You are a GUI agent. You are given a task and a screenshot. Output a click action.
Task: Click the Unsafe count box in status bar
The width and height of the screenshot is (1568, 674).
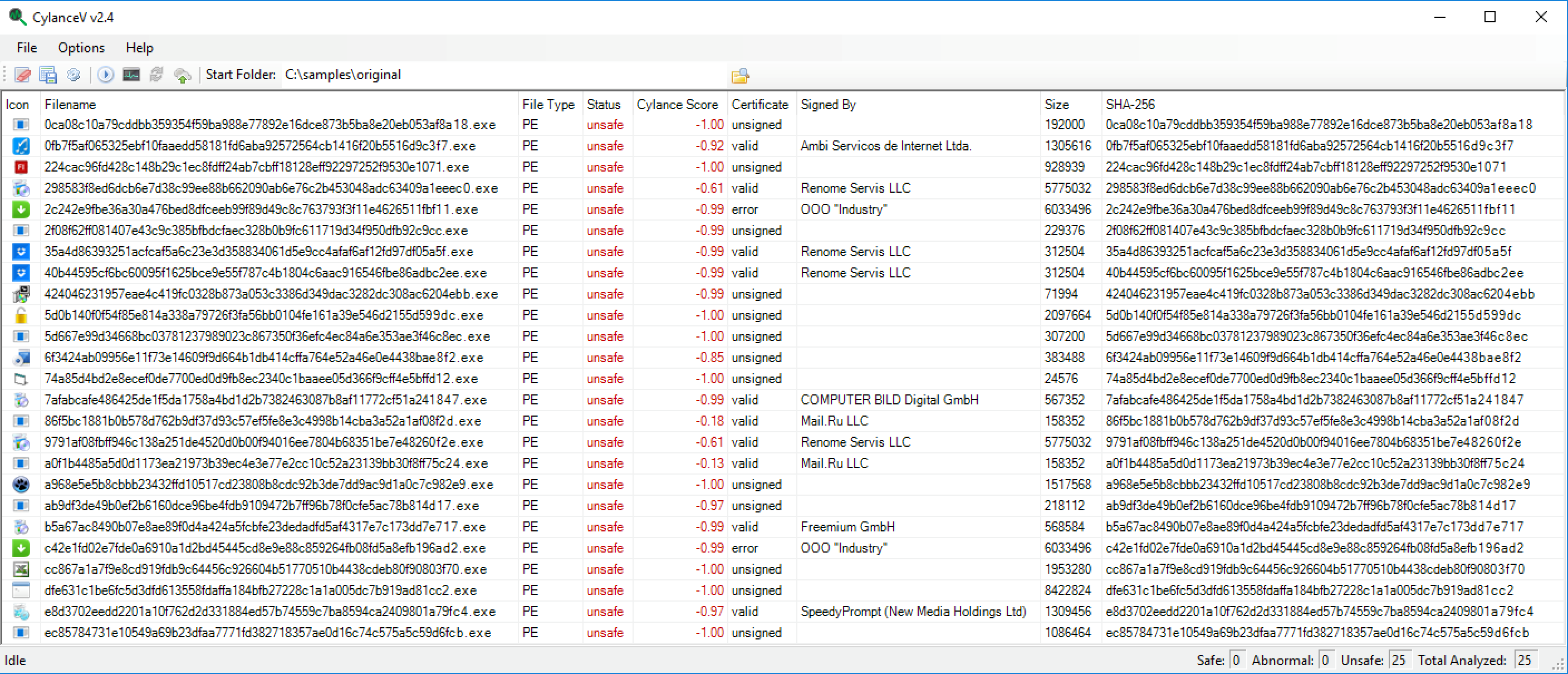coord(1399,660)
